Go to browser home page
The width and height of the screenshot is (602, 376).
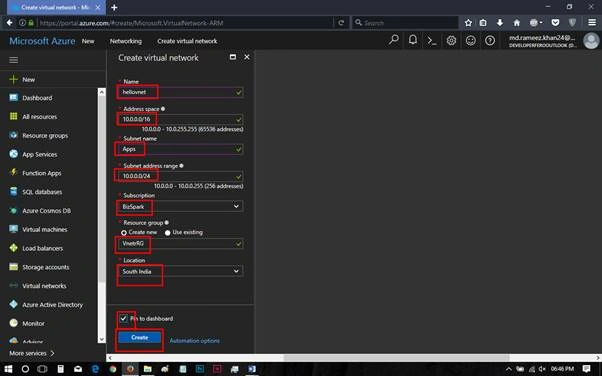[516, 23]
